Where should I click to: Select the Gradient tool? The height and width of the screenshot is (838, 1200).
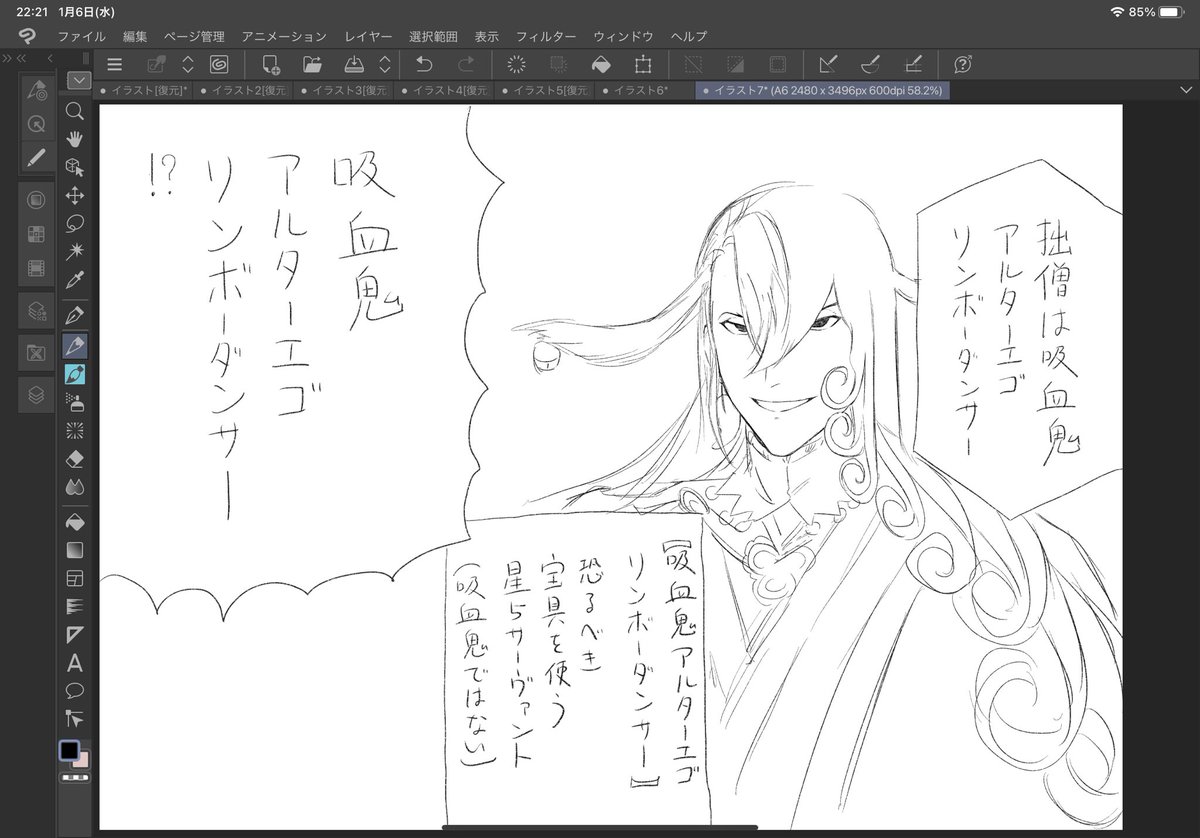tap(74, 550)
